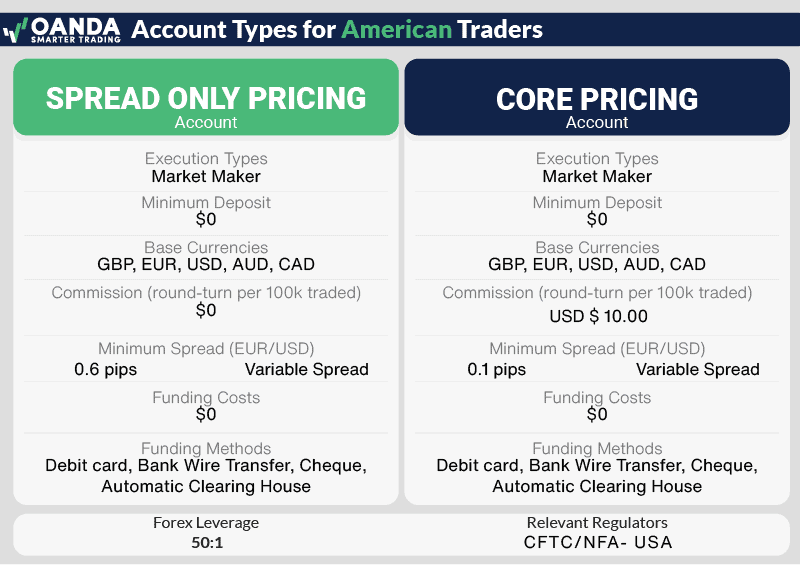Click the 0.6 pips minimum spread value
Screen dimensions: 800x565
click(106, 369)
